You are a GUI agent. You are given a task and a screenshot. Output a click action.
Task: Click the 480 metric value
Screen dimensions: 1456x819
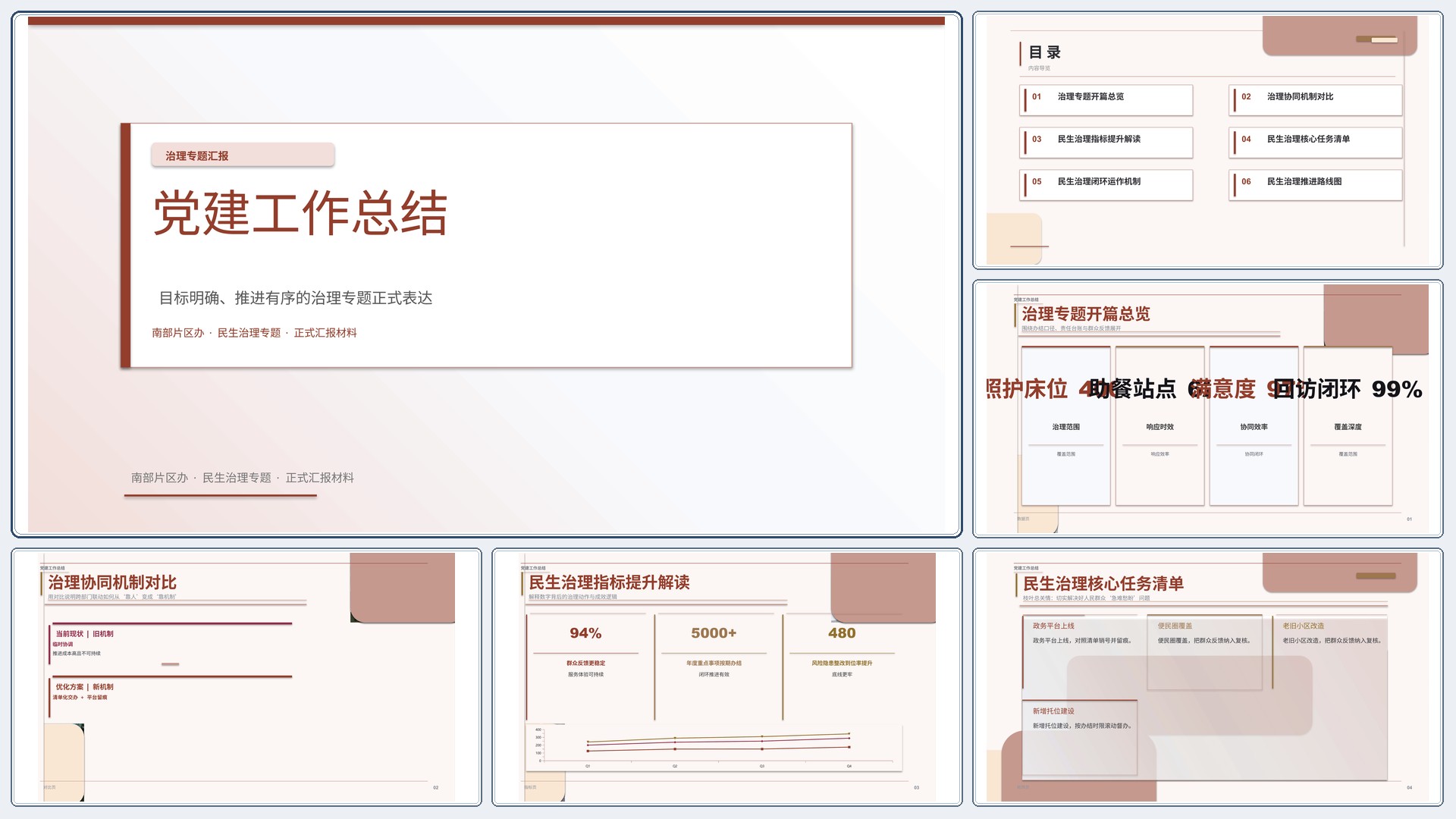coord(842,633)
